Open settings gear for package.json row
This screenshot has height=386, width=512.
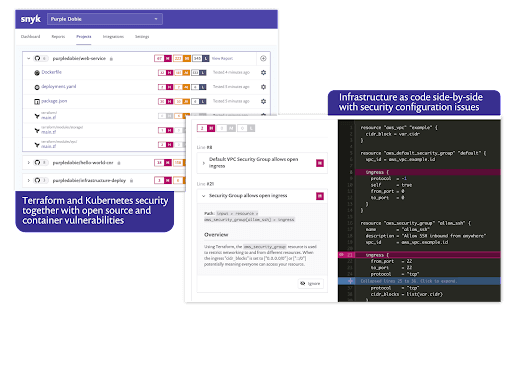click(x=263, y=101)
